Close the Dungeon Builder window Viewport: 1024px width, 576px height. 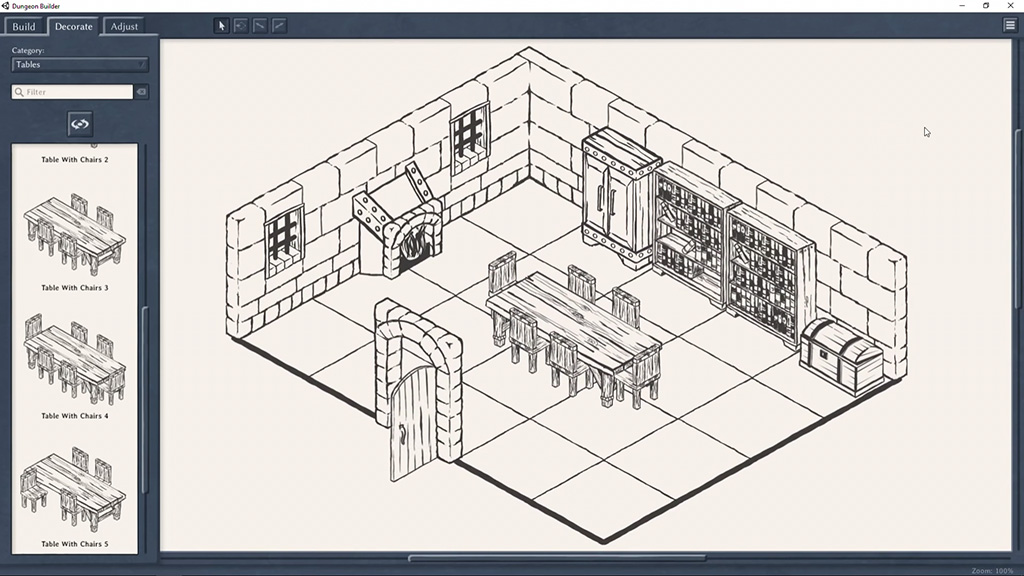point(1010,6)
